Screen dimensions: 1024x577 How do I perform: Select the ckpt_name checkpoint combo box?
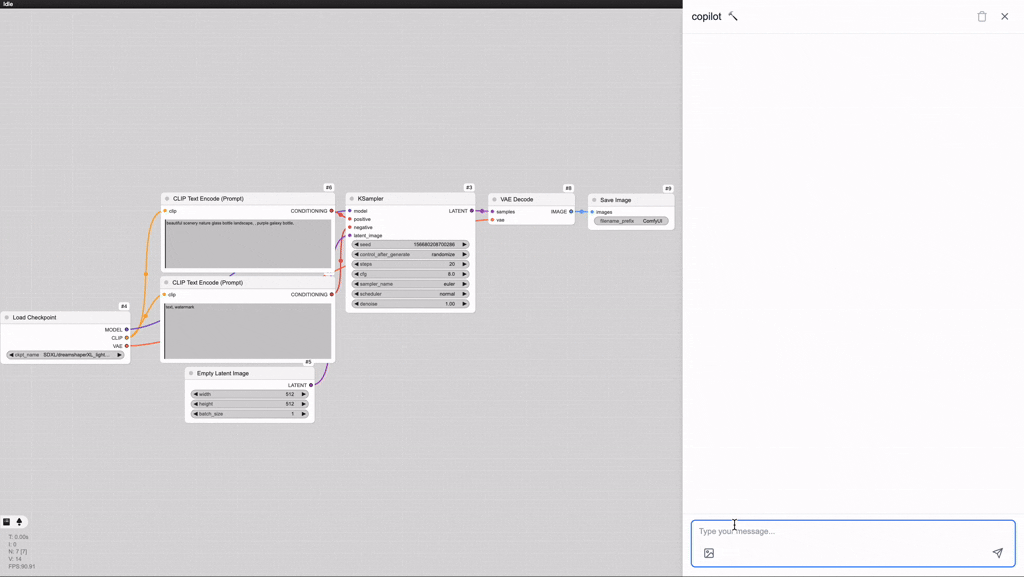click(x=65, y=355)
